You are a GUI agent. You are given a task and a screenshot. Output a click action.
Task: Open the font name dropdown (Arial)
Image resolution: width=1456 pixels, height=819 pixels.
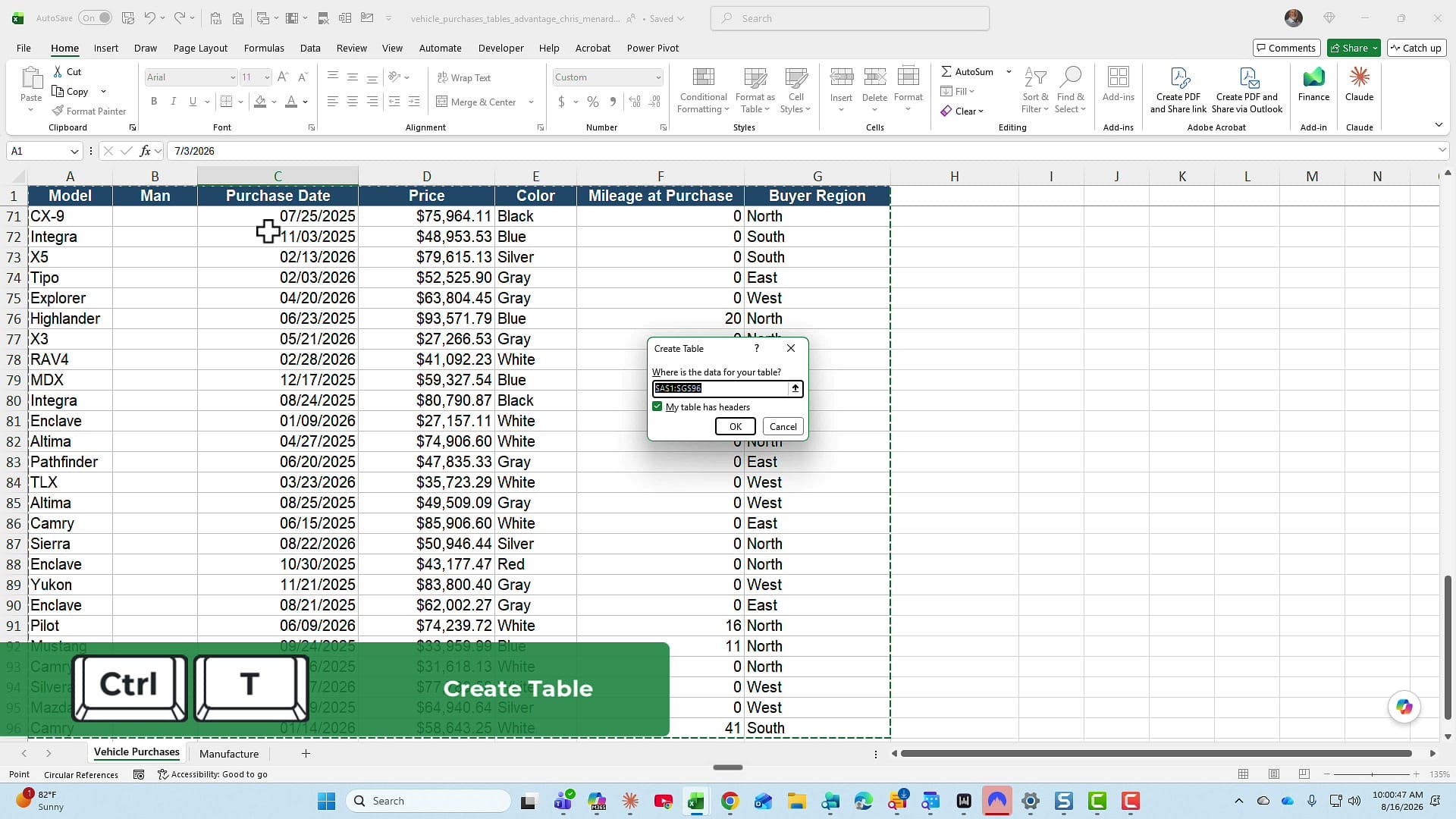tap(233, 77)
